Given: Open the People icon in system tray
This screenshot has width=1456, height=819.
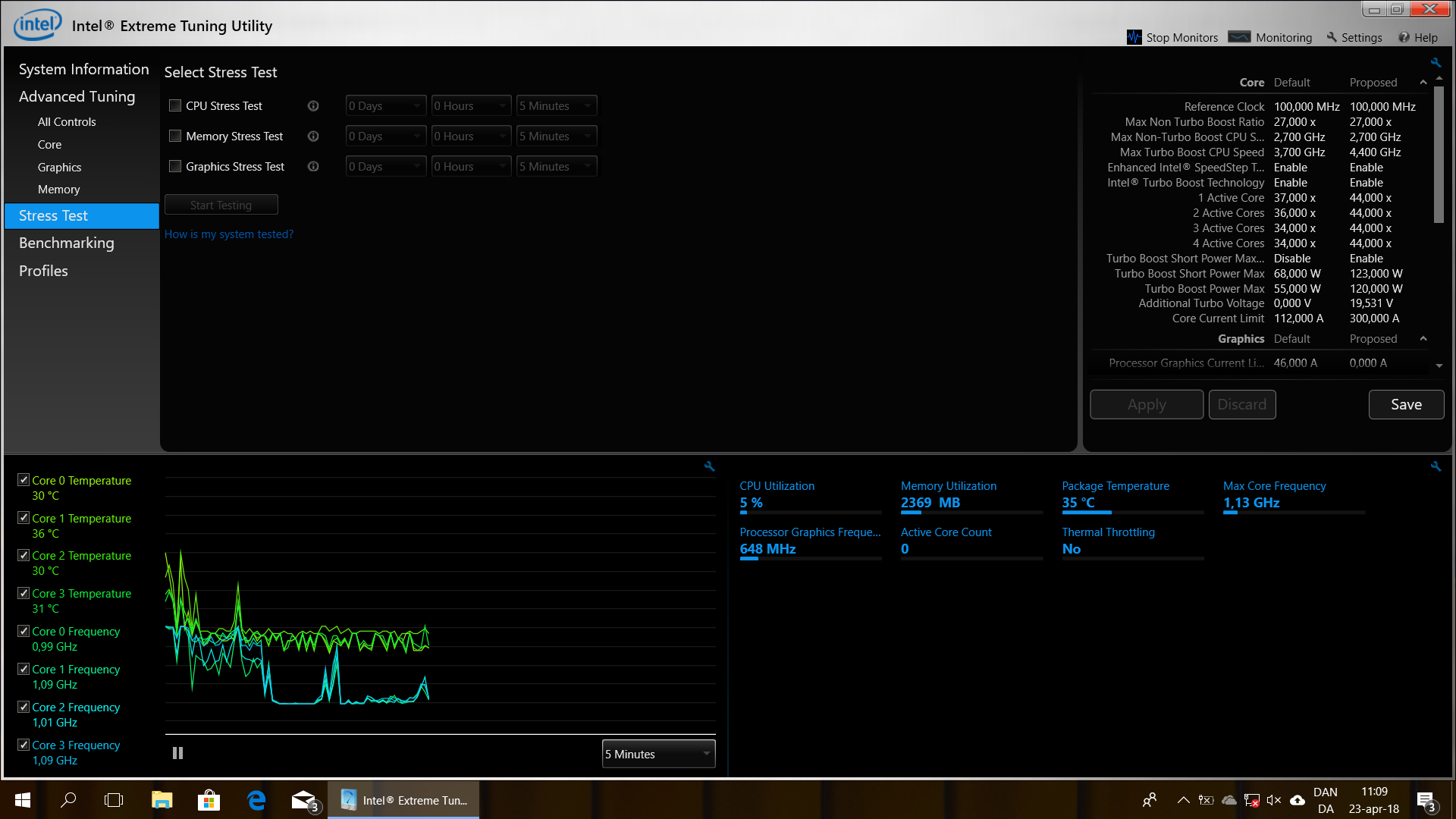Looking at the screenshot, I should tap(1150, 800).
